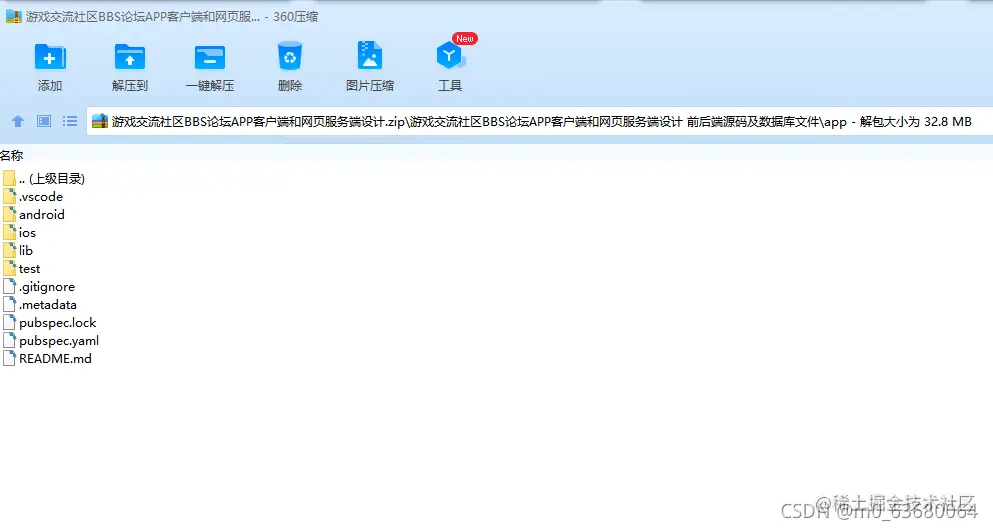The width and height of the screenshot is (993, 531).
Task: Select the README.md file
Action: click(x=47, y=359)
